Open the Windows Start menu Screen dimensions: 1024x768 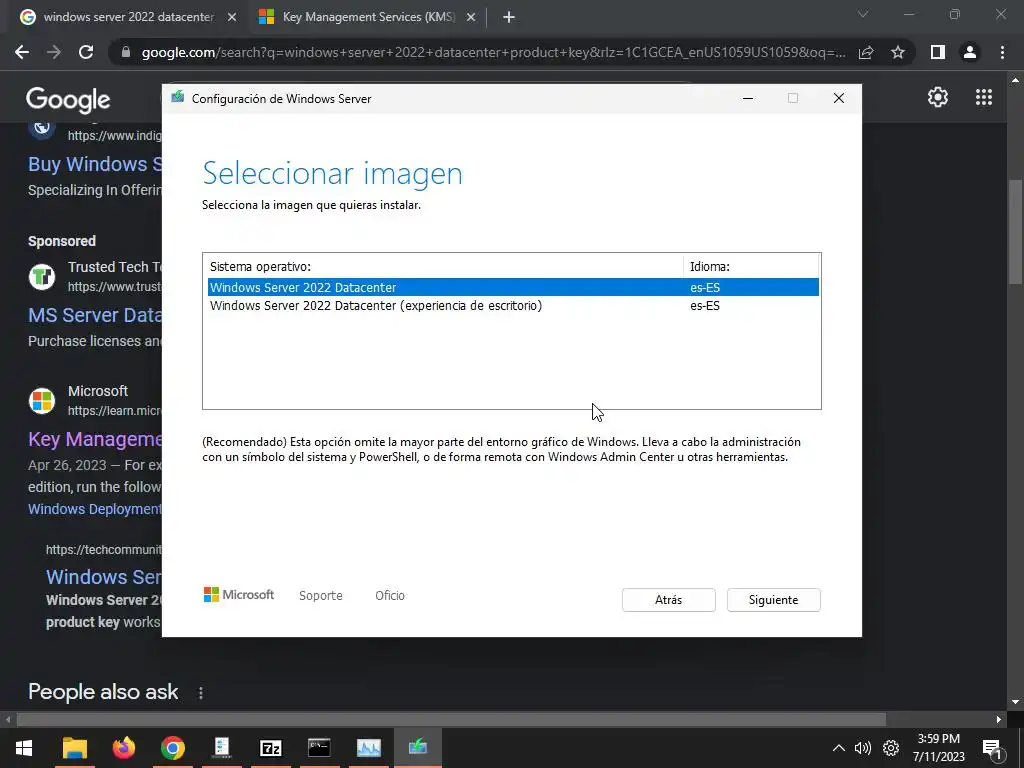coord(24,748)
